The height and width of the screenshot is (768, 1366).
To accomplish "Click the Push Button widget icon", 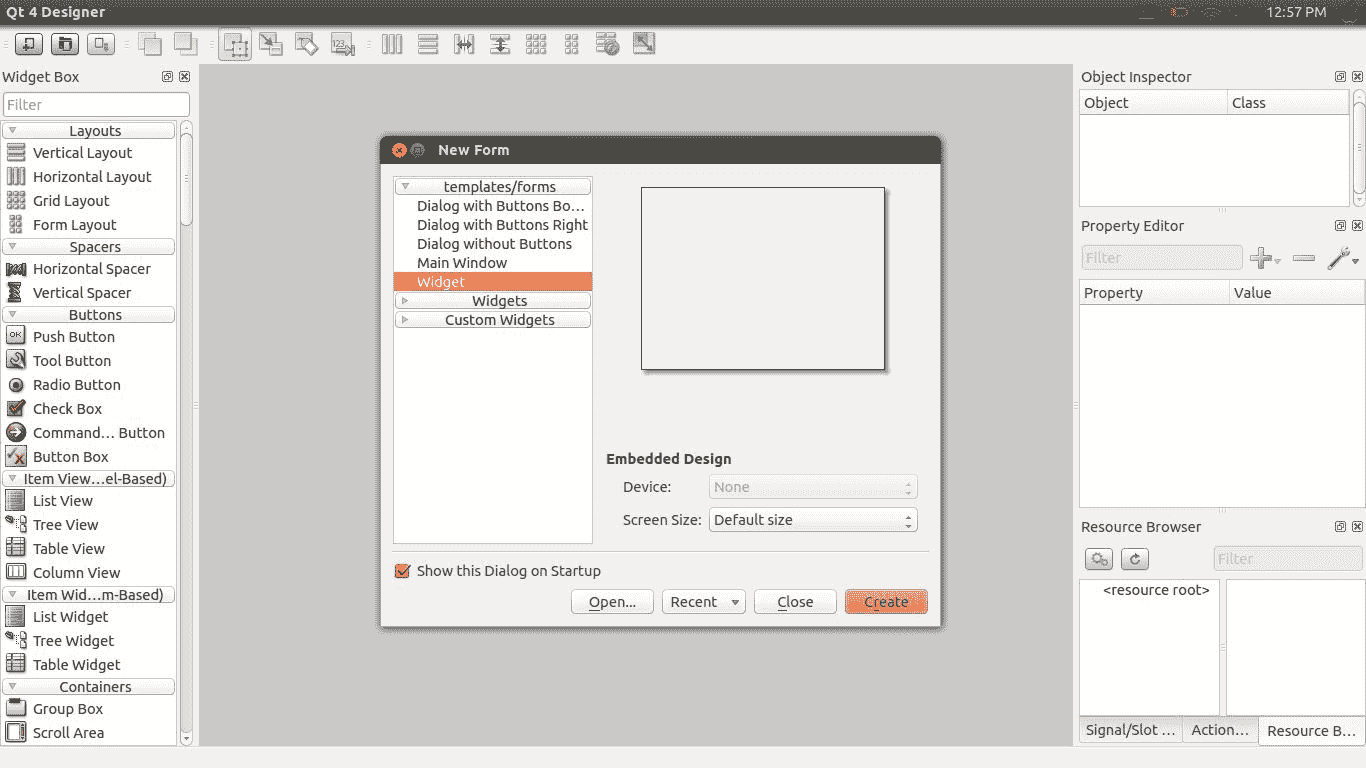I will 16,336.
